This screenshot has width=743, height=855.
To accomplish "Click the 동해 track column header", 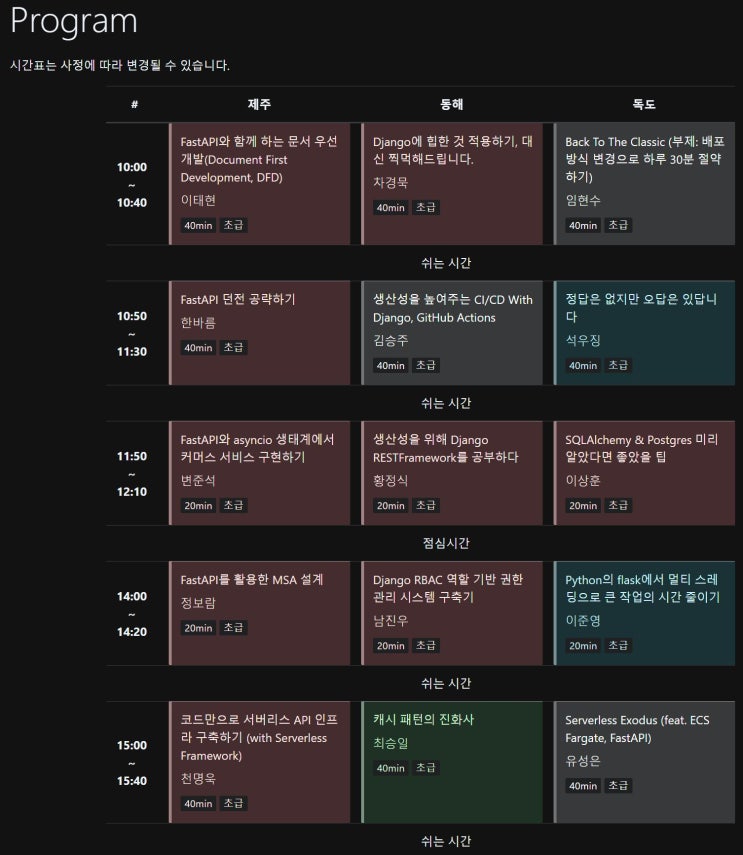I will point(451,104).
